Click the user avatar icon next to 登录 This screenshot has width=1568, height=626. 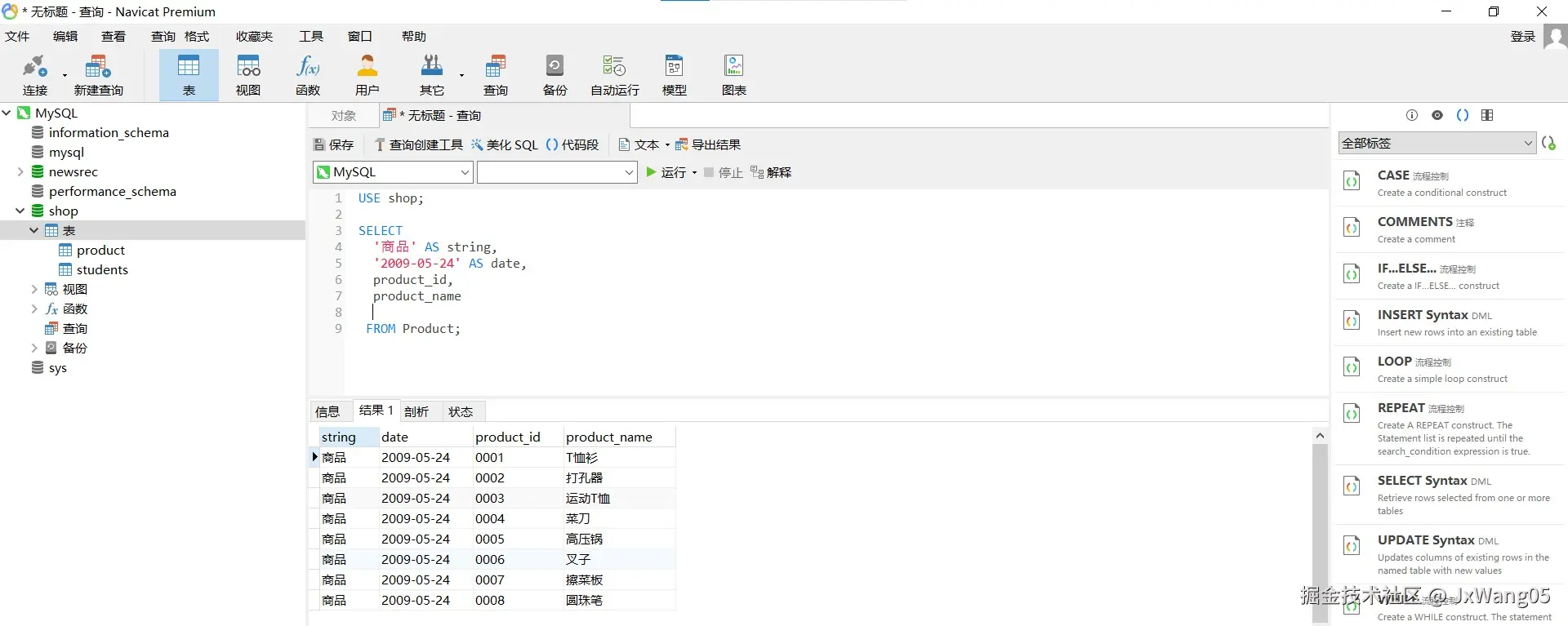(1555, 37)
